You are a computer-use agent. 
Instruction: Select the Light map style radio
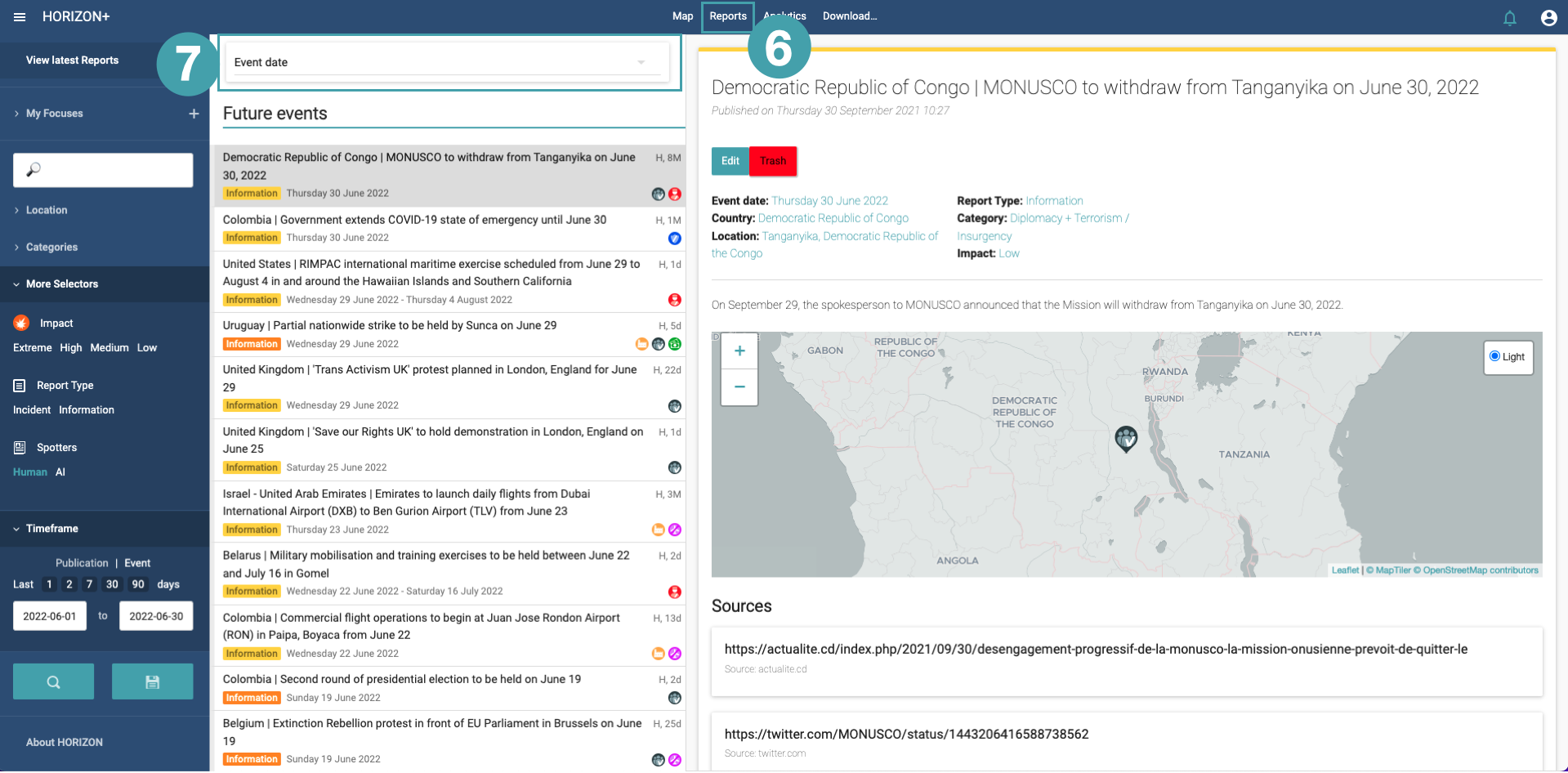click(x=1494, y=356)
